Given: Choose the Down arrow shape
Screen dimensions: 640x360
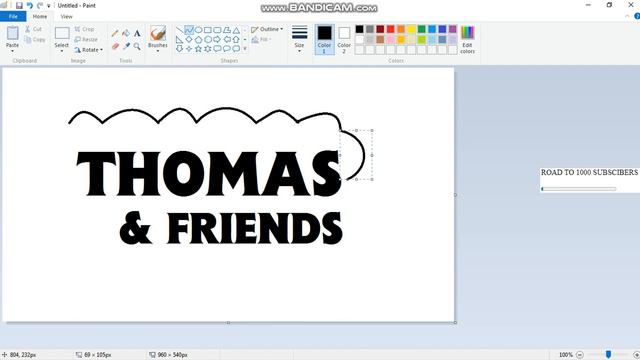Looking at the screenshot, I should tap(180, 49).
